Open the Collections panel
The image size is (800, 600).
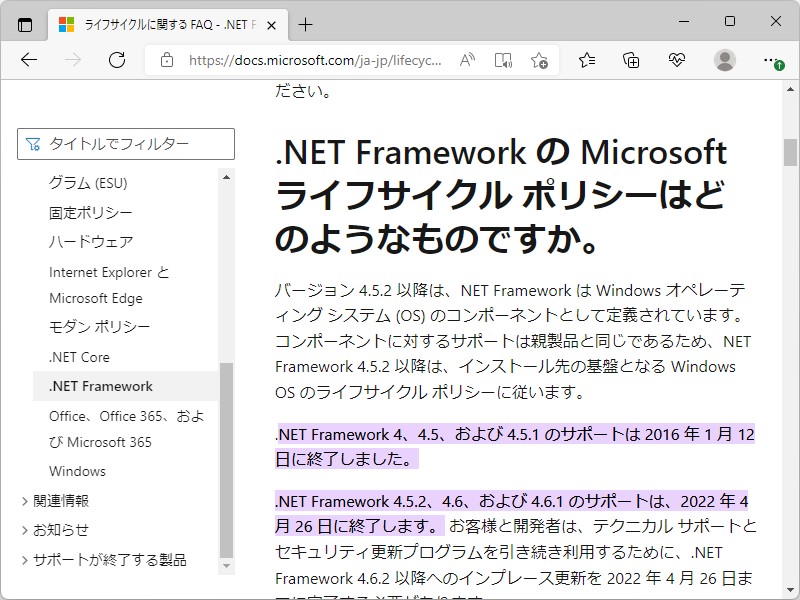click(x=631, y=60)
